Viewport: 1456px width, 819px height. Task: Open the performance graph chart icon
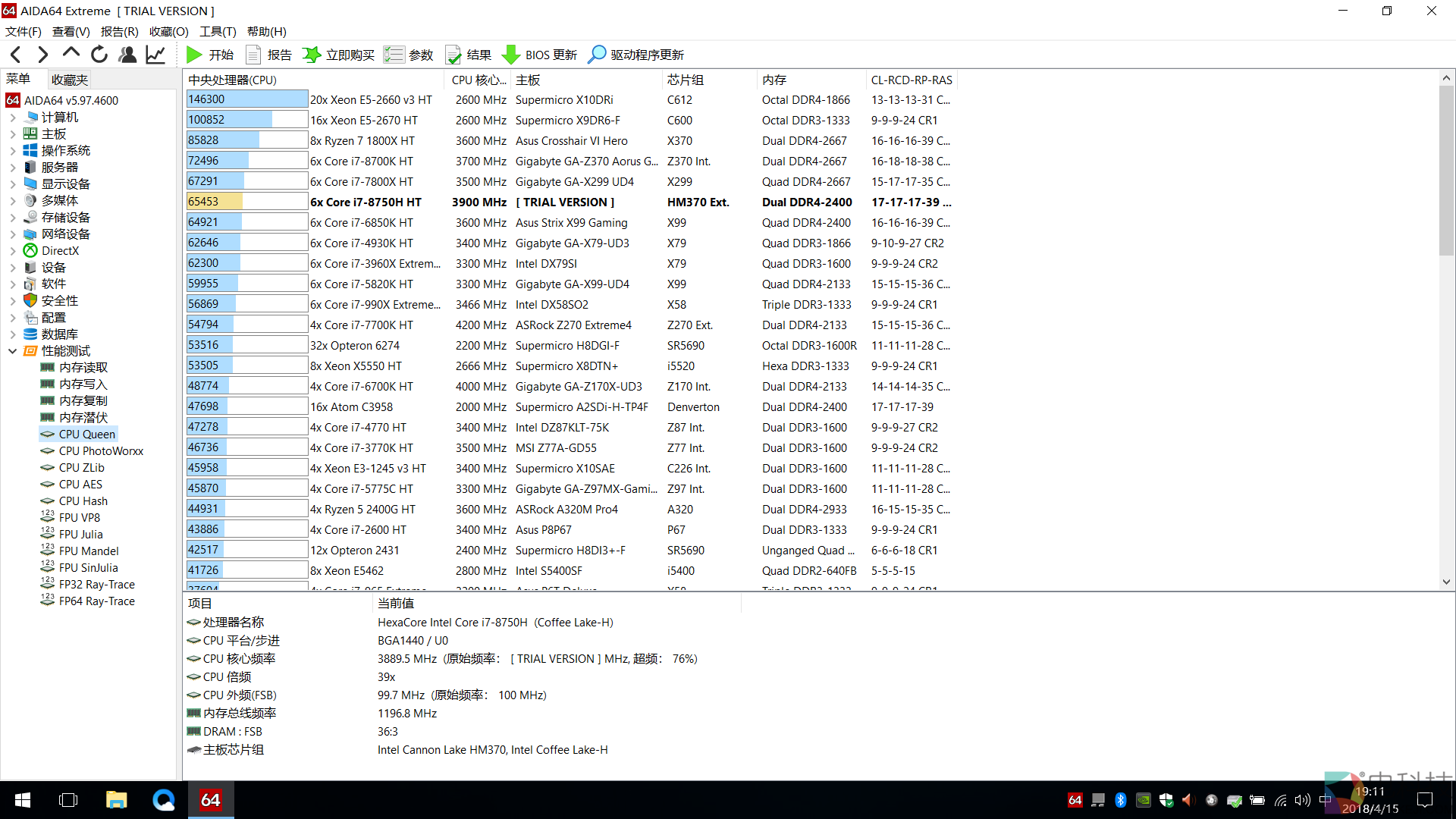tap(155, 55)
